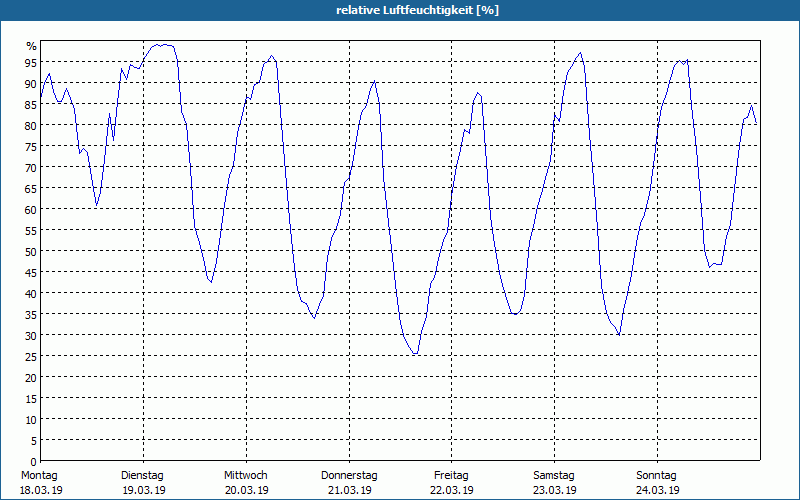Click the 'Montag' day label
800x500 pixels.
click(x=39, y=476)
